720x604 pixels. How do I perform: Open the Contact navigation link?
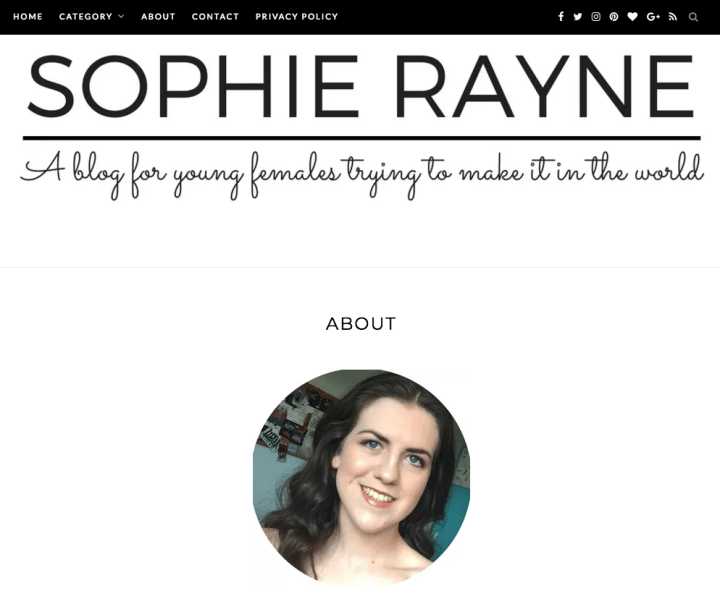coord(215,17)
